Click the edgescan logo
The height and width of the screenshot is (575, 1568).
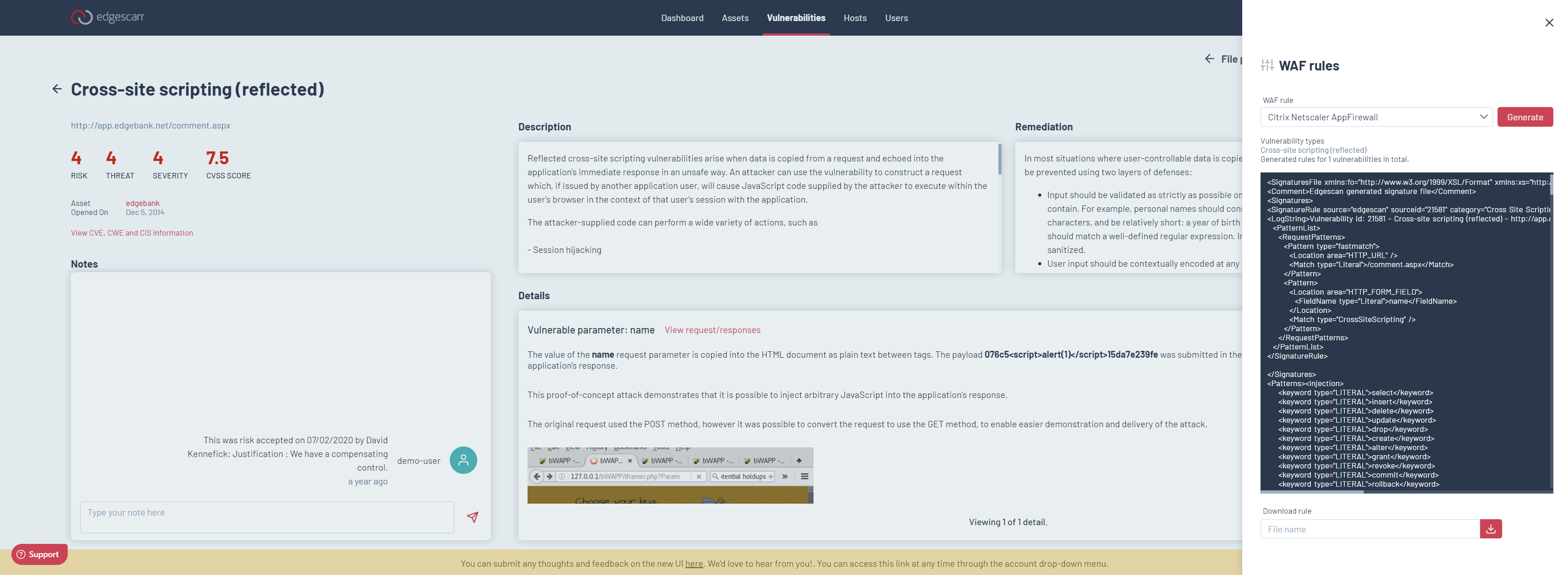[107, 17]
